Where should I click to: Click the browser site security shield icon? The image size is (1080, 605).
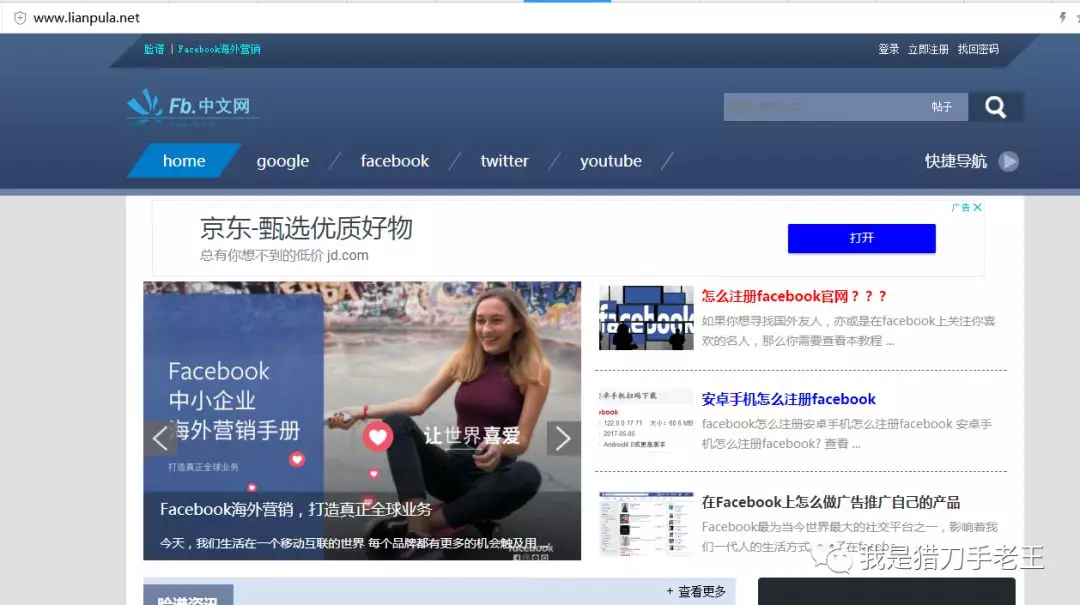click(x=20, y=18)
